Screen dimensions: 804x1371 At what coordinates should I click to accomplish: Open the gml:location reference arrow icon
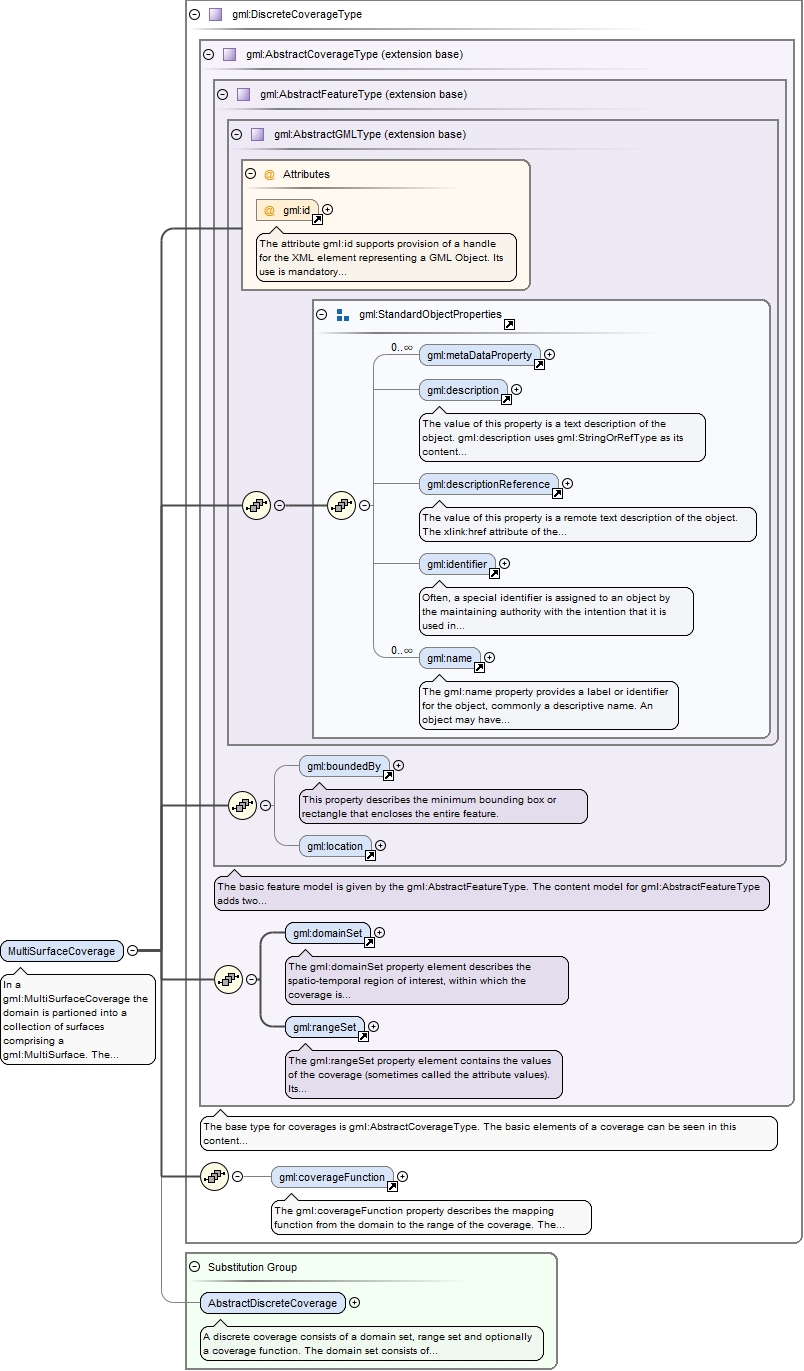pyautogui.click(x=370, y=855)
